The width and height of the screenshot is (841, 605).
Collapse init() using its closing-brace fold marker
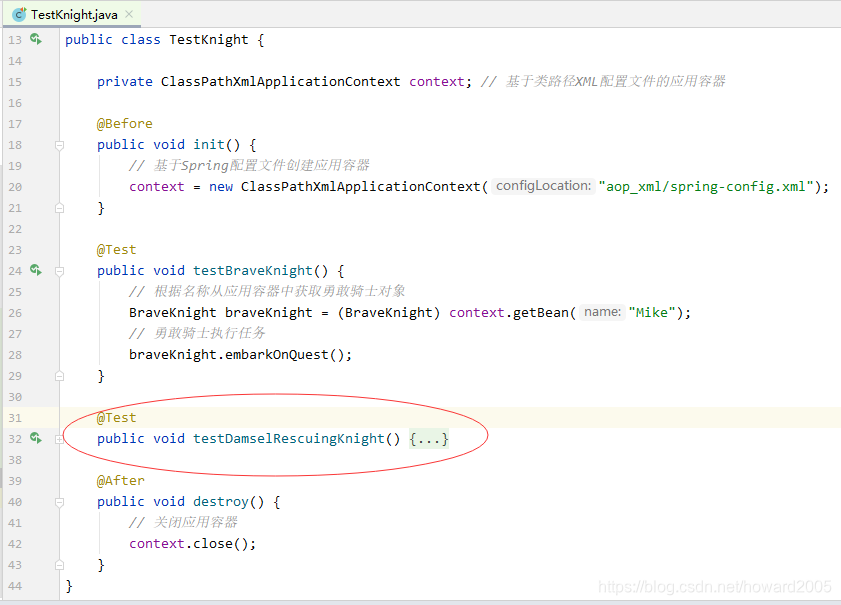tap(60, 208)
